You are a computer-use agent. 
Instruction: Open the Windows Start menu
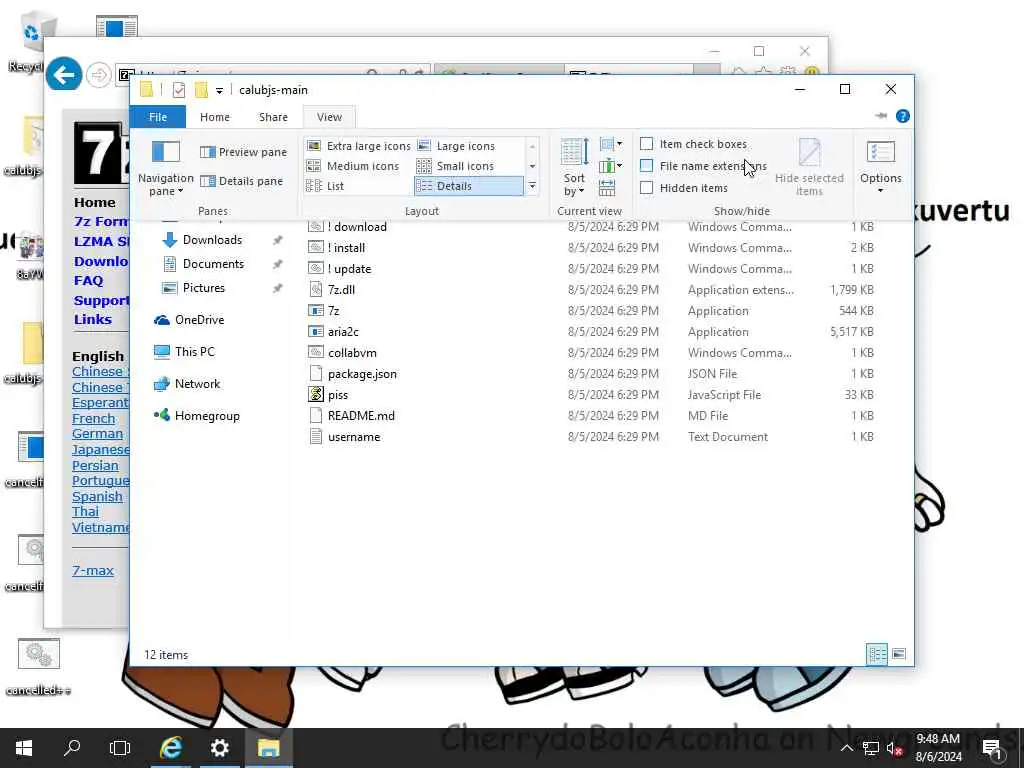24,748
